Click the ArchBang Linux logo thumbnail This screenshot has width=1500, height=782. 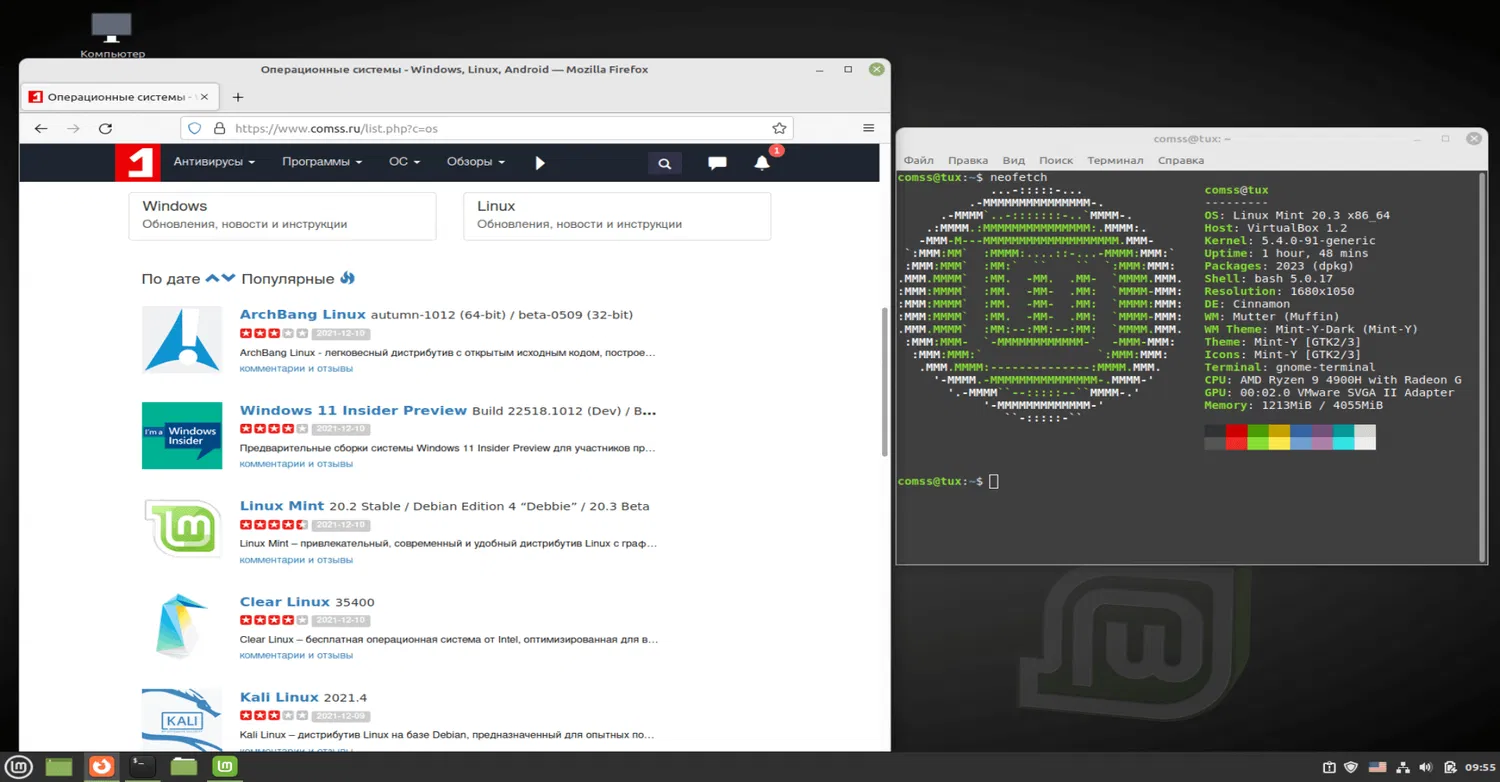182,339
